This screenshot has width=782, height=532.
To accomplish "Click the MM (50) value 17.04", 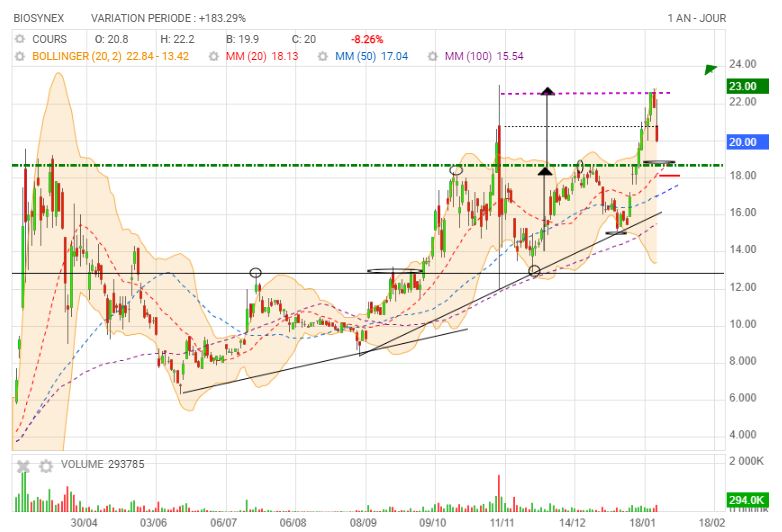I will pos(394,56).
